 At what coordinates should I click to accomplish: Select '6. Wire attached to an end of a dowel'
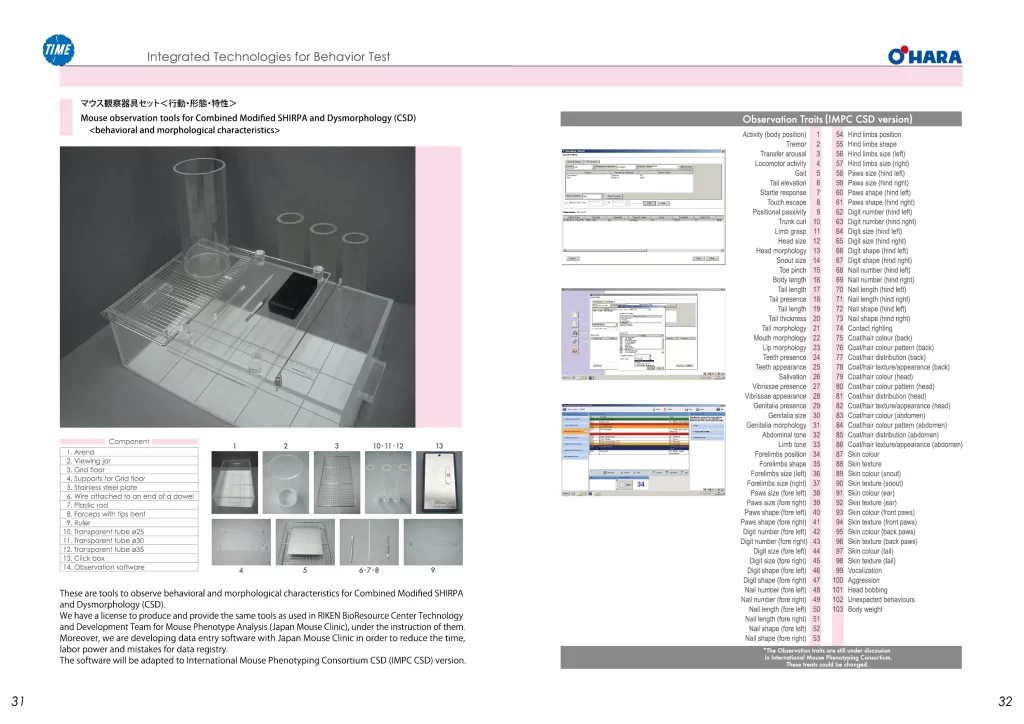point(129,496)
